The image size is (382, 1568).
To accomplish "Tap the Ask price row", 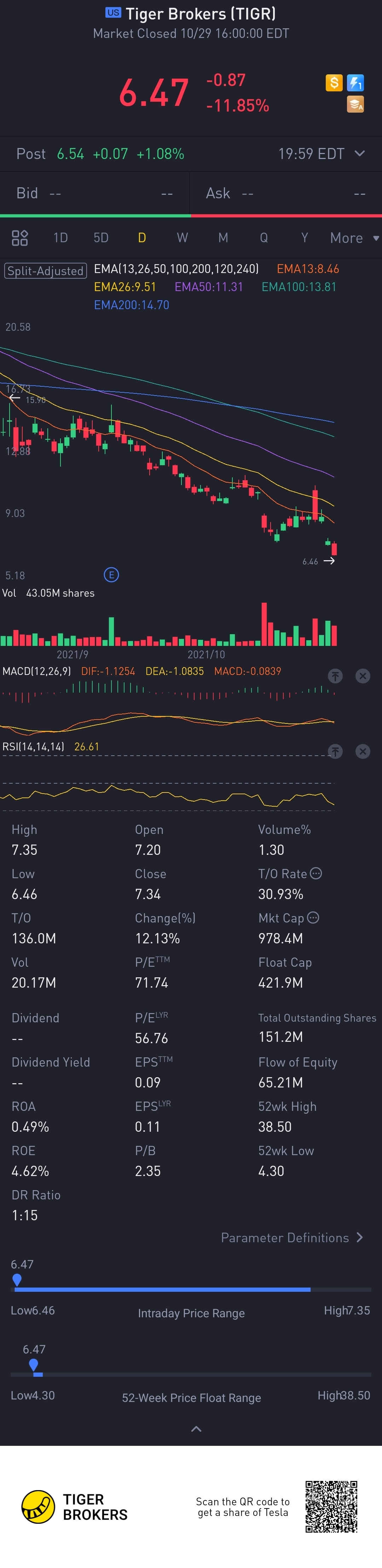I will (286, 193).
